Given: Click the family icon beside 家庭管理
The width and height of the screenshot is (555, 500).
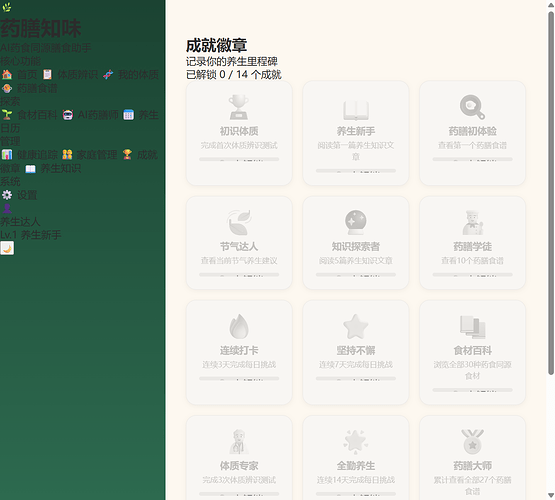Looking at the screenshot, I should (67, 155).
